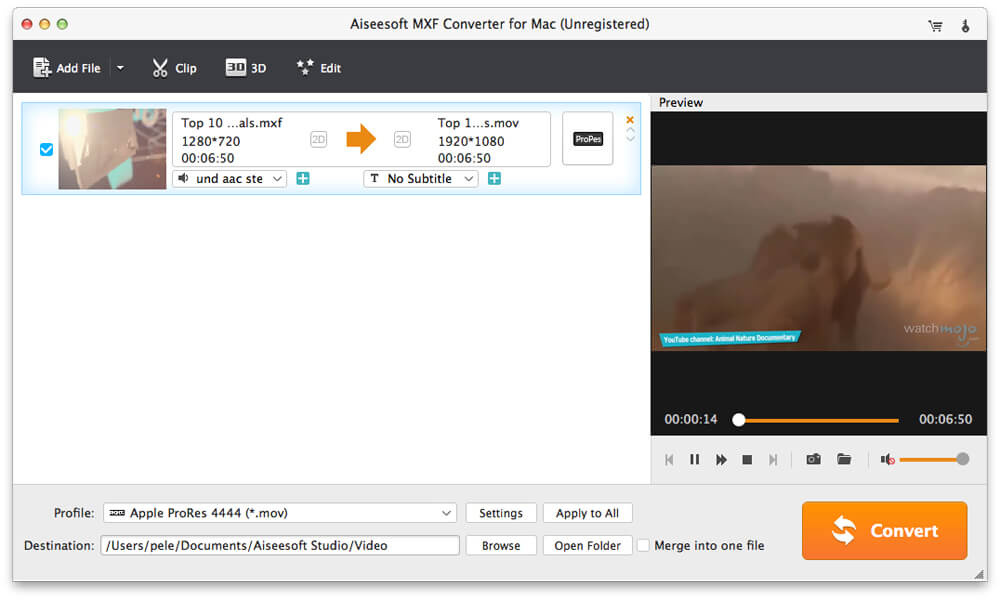Click the Add File button
Viewport: 1000px width, 600px height.
coord(67,68)
